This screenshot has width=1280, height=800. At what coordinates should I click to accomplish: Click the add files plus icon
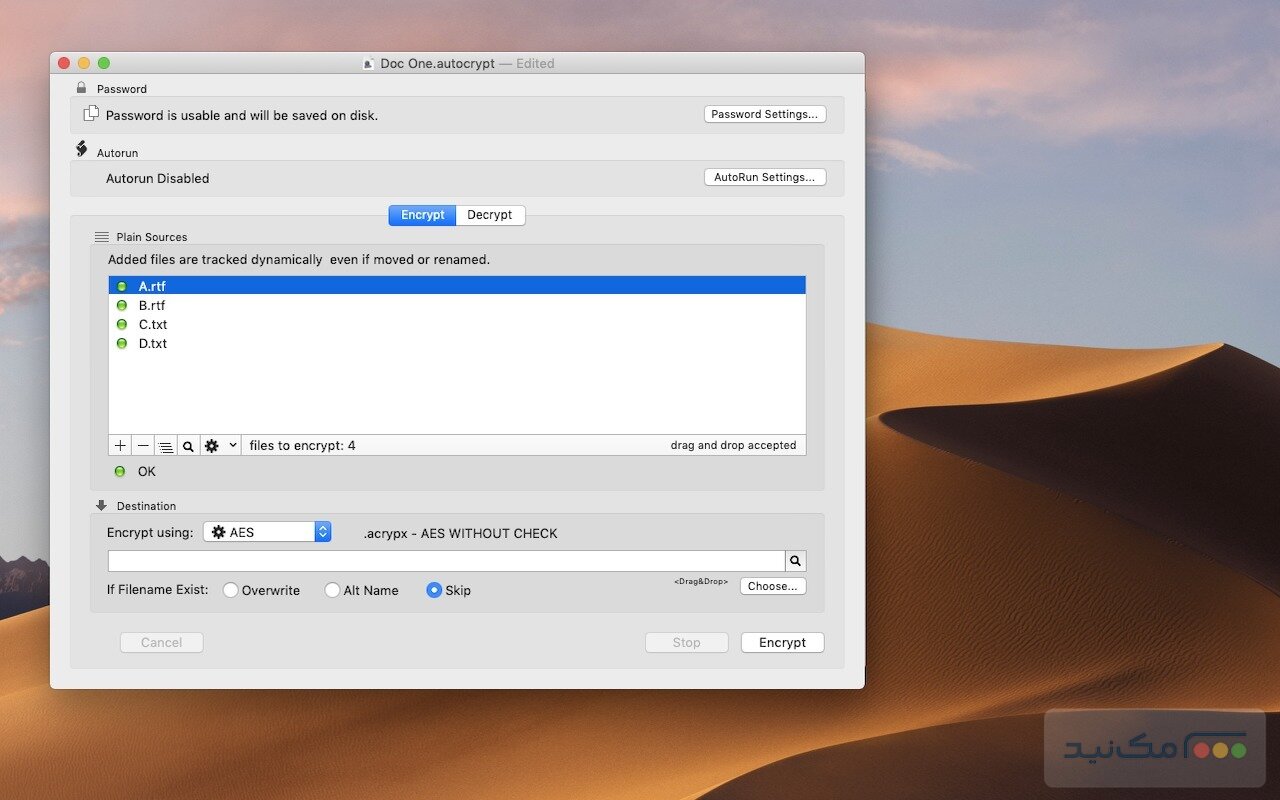pyautogui.click(x=119, y=445)
